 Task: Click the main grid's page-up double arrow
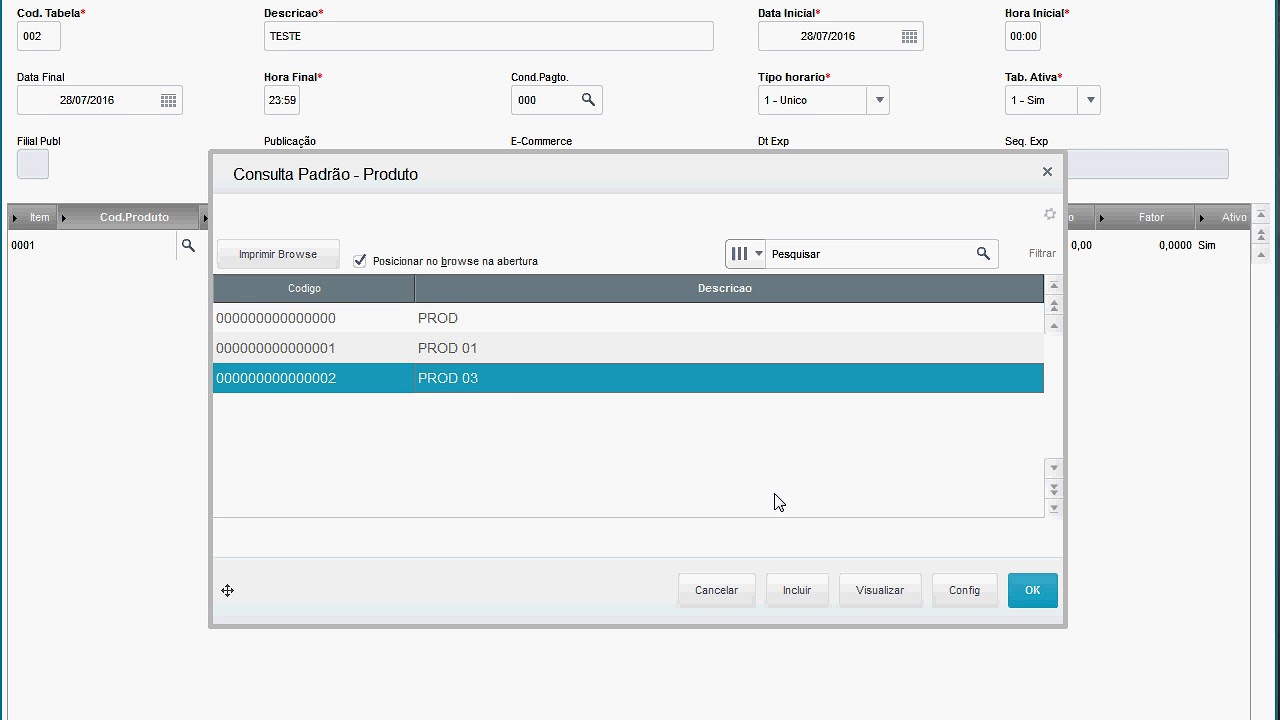(1261, 235)
